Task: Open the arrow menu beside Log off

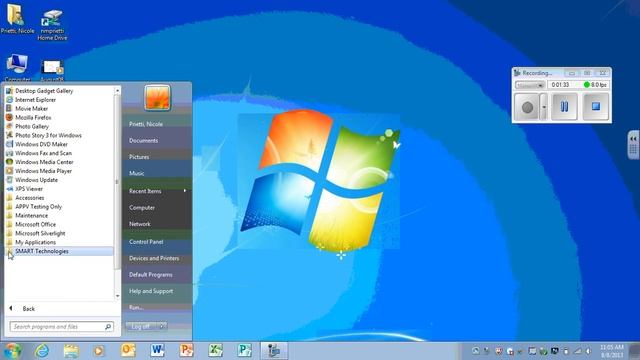Action: coord(162,326)
